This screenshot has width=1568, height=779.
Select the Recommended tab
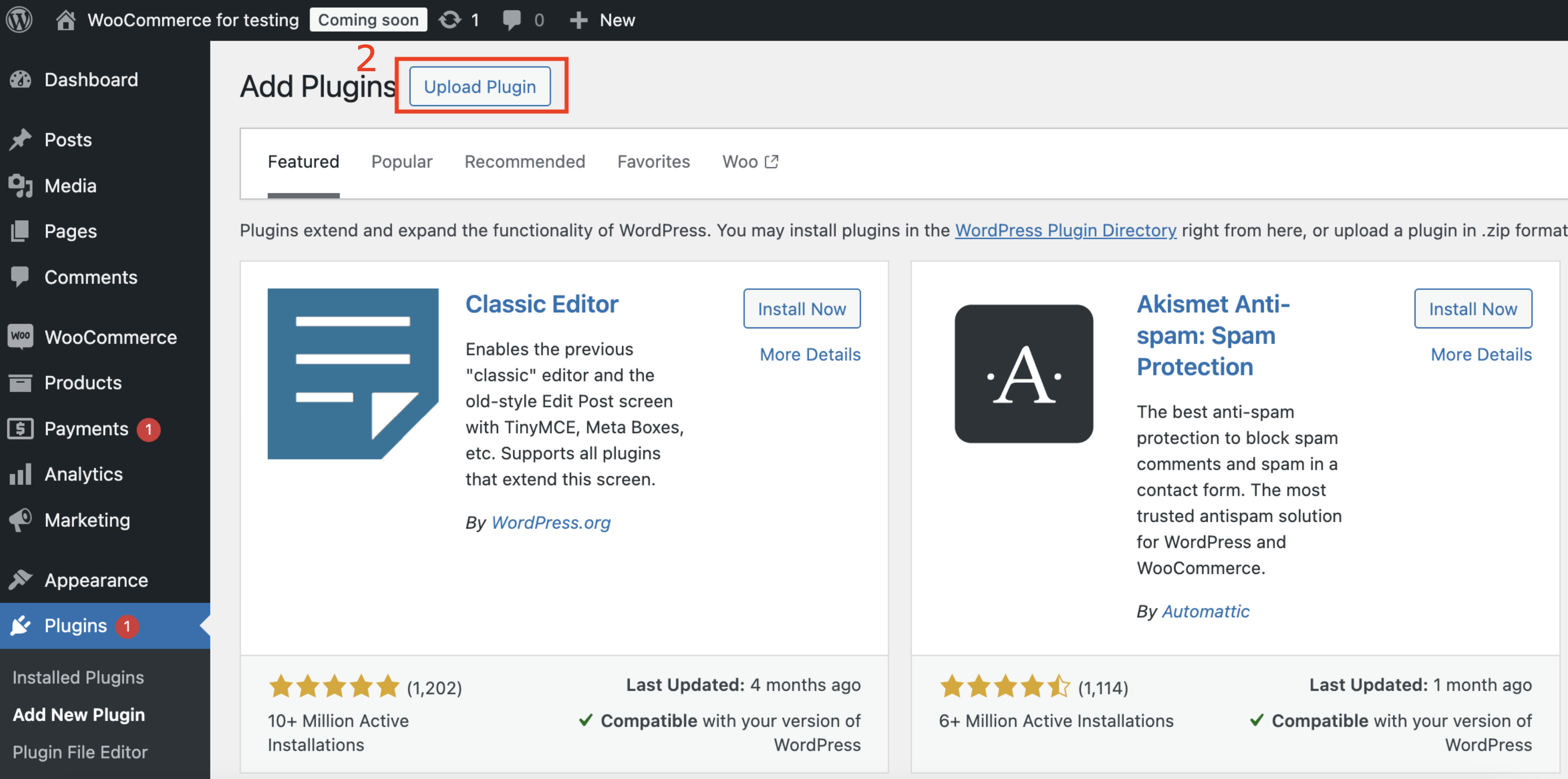[x=524, y=162]
